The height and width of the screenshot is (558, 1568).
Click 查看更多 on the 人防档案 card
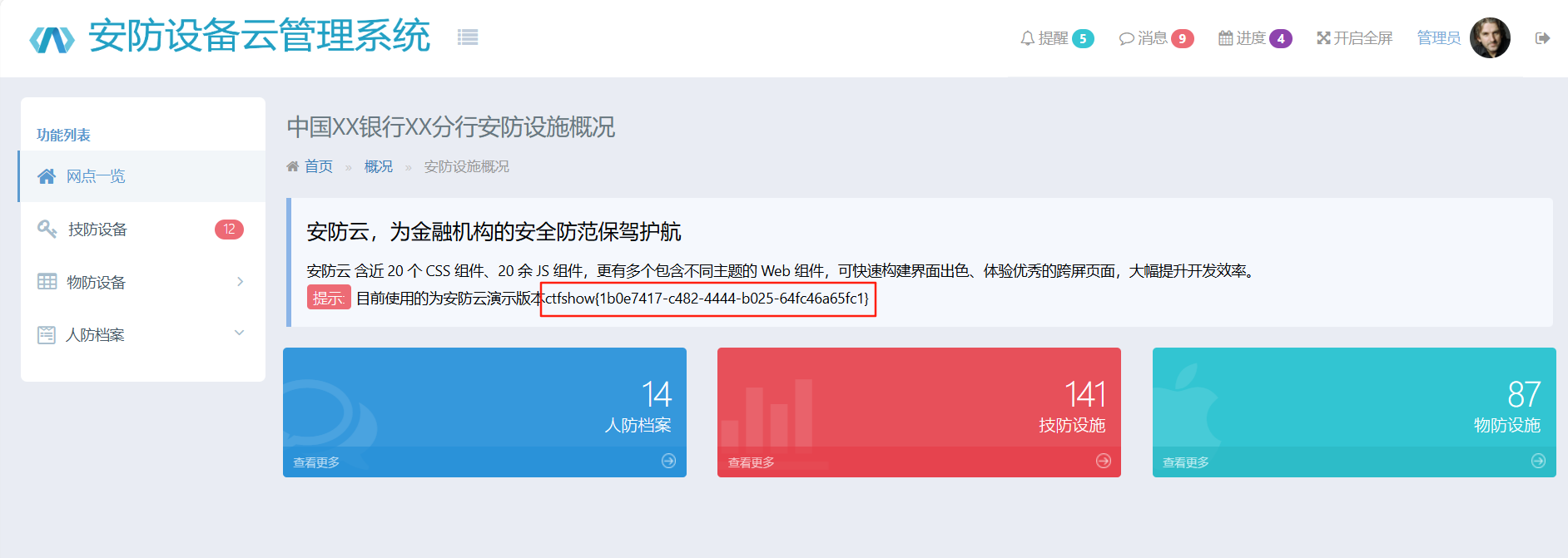[316, 462]
